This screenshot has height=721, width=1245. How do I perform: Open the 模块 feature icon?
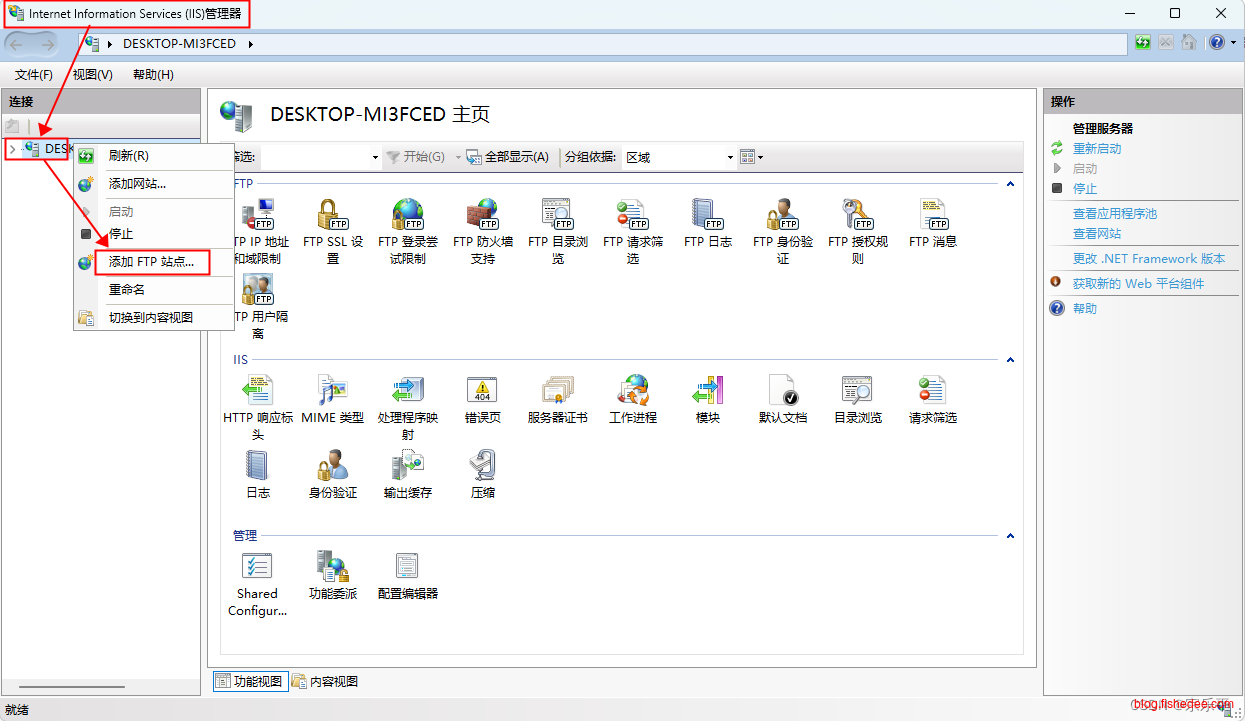pyautogui.click(x=707, y=392)
